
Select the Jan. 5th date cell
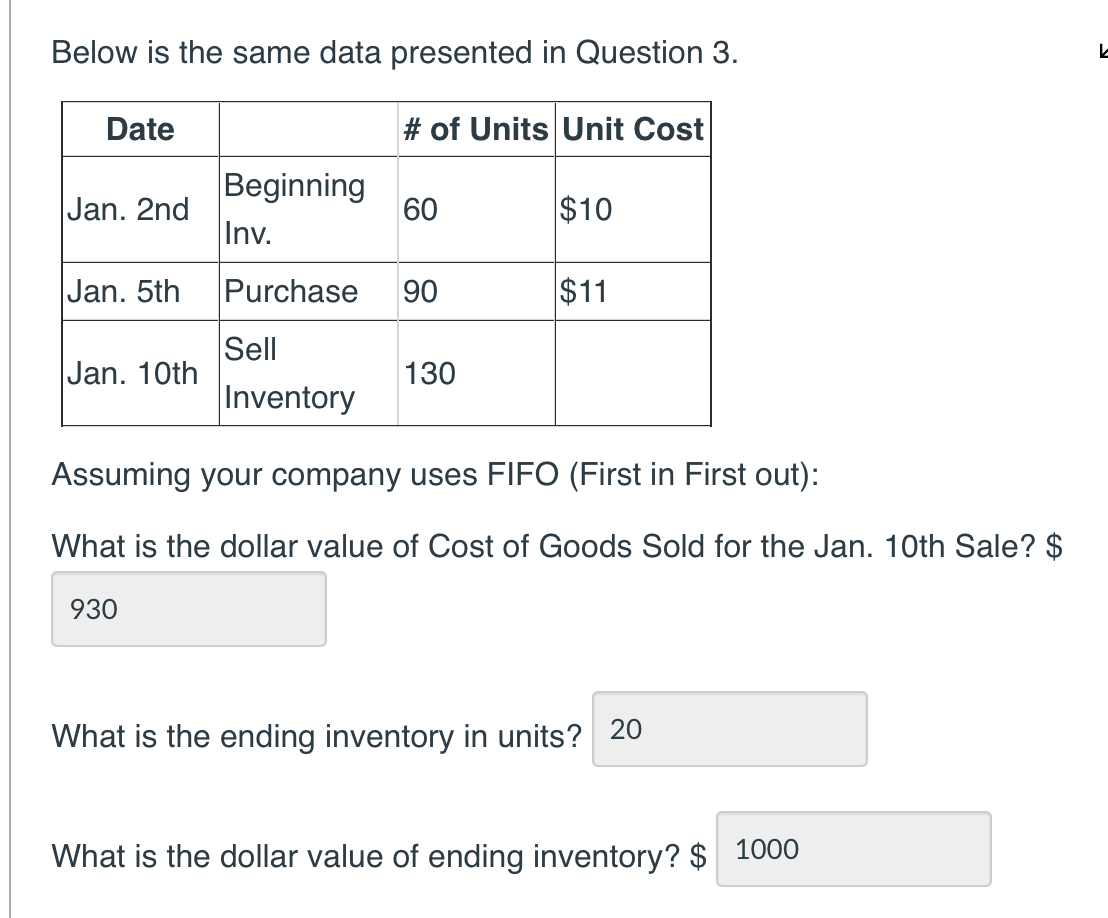pyautogui.click(x=124, y=292)
